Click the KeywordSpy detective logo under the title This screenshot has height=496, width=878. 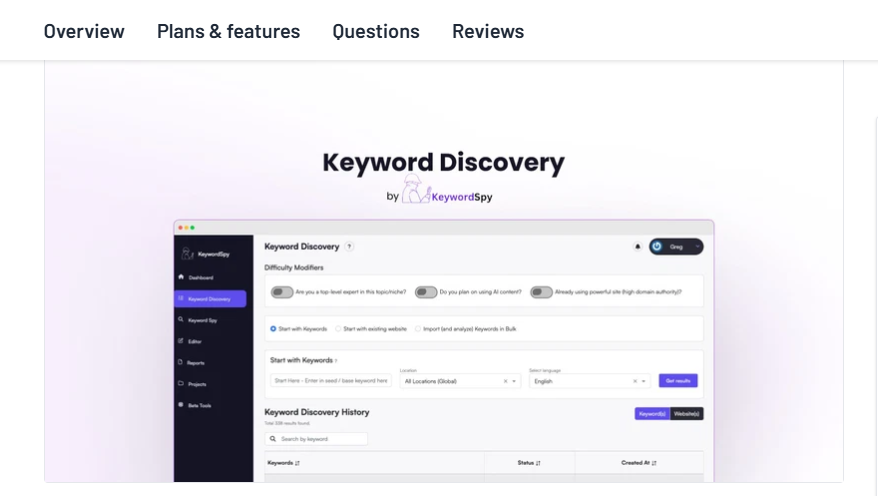(447, 189)
